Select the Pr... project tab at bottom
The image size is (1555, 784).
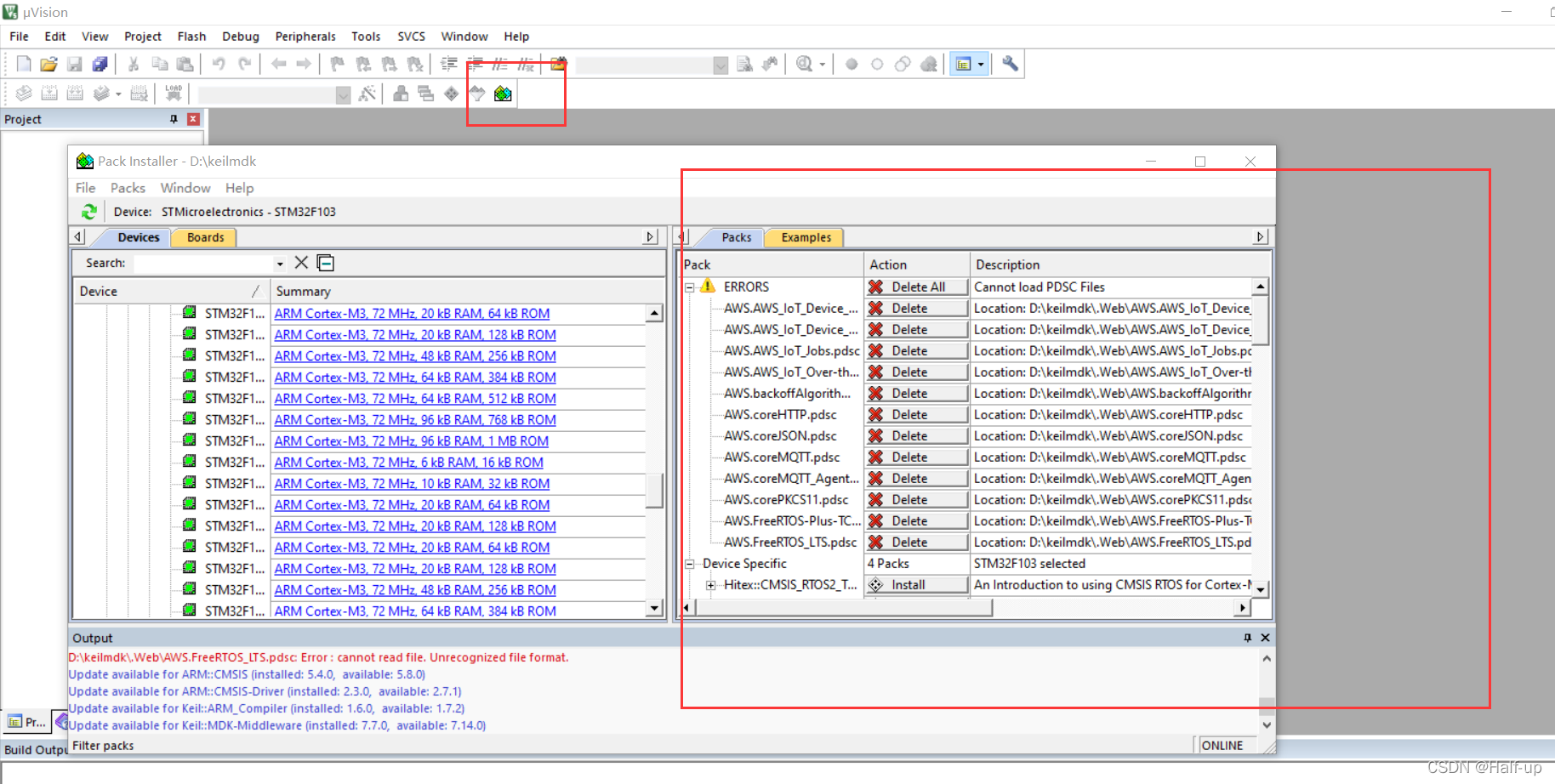point(26,722)
